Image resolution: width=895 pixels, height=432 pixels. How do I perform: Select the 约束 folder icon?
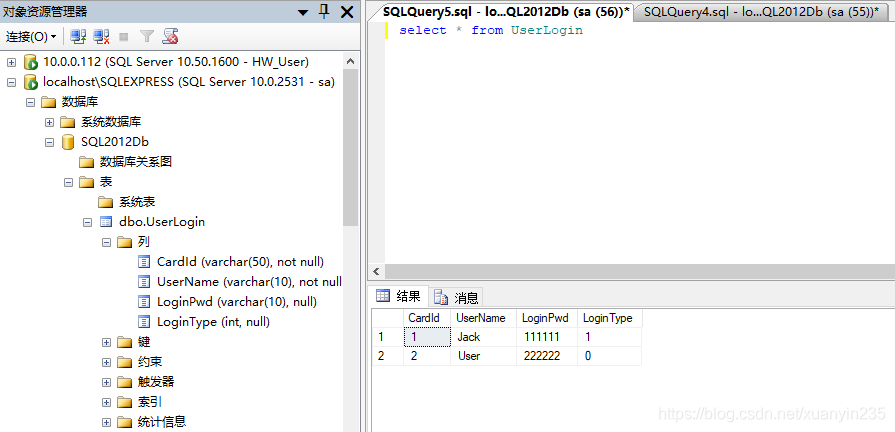tap(124, 362)
